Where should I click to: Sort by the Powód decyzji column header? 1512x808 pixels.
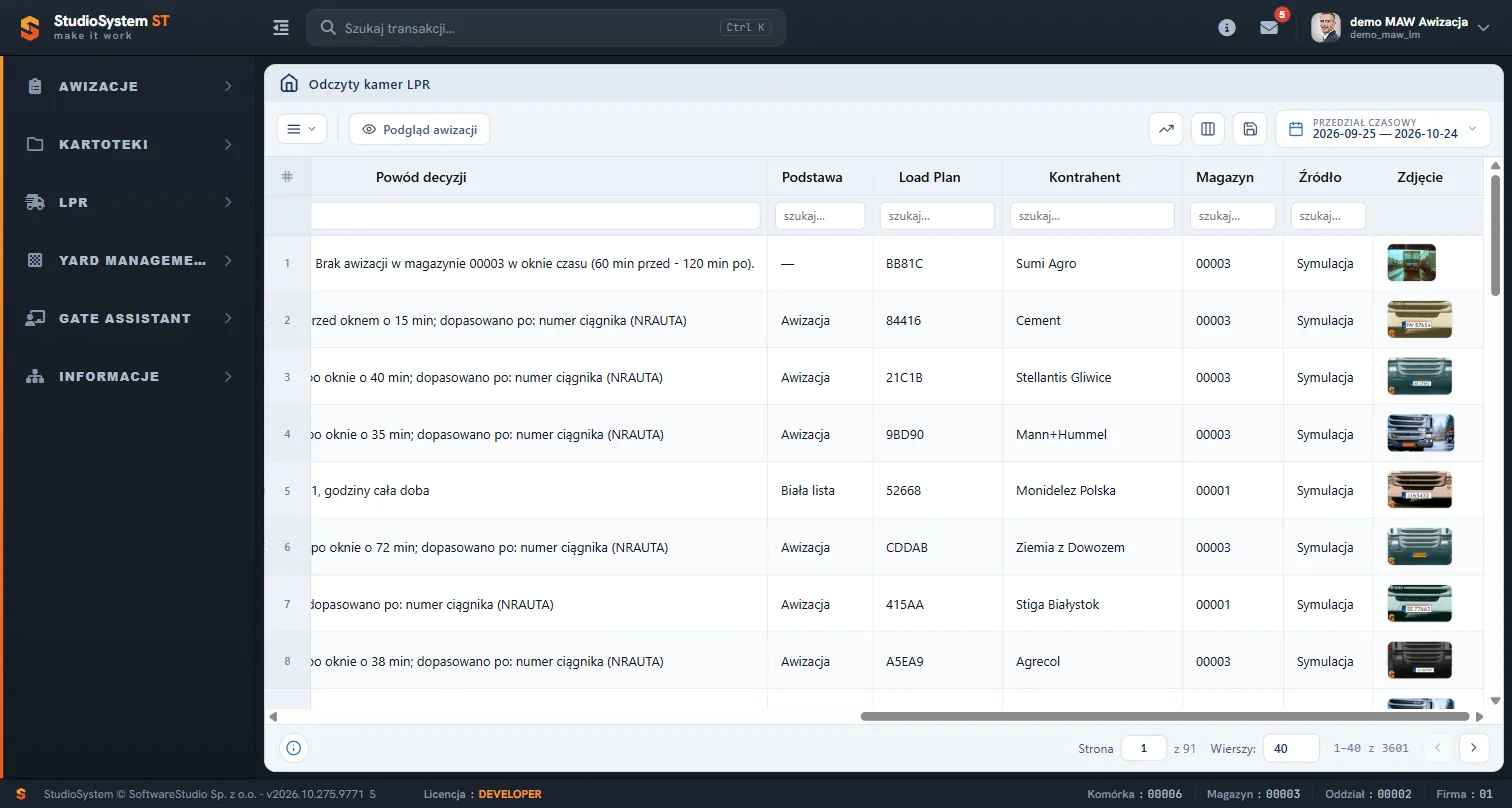[x=421, y=177]
